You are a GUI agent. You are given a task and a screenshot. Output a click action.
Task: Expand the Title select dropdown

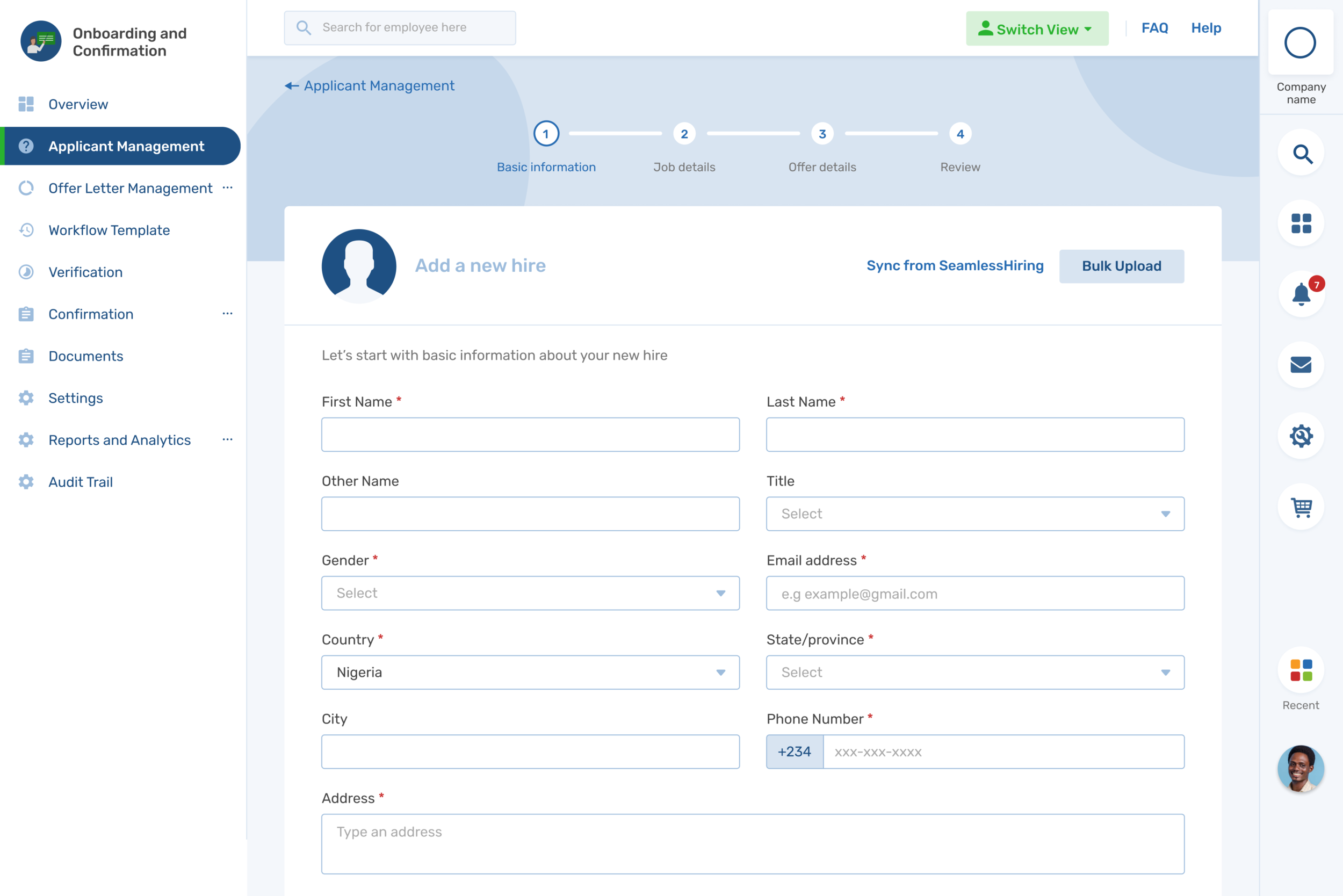[975, 514]
